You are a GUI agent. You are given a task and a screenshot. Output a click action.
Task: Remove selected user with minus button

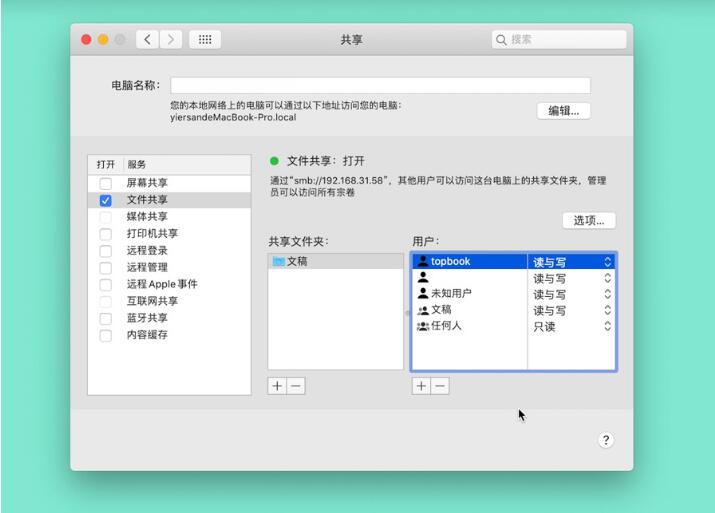440,386
